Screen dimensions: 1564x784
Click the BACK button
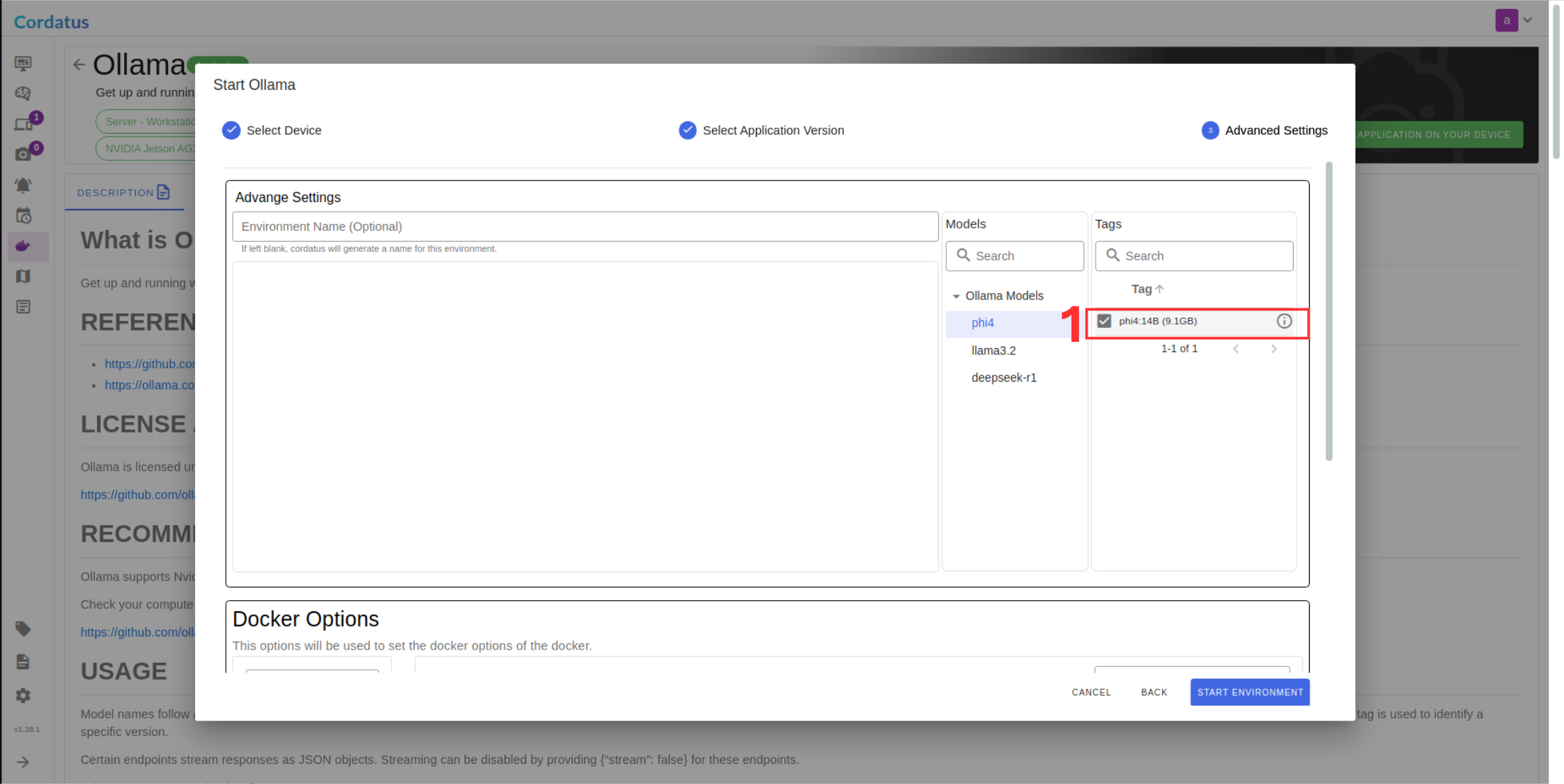click(x=1154, y=692)
